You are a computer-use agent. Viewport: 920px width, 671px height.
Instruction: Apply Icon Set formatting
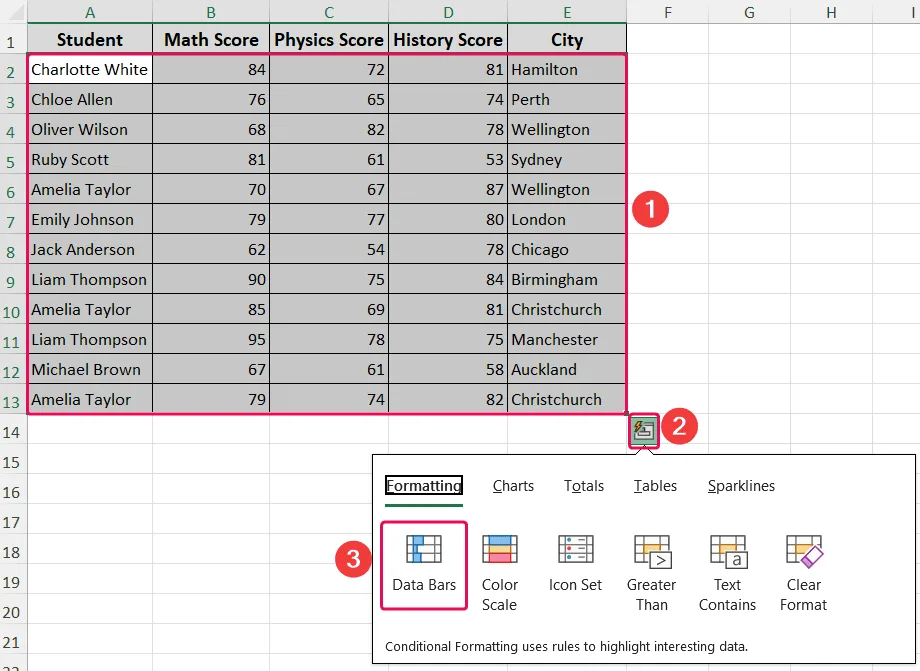point(575,563)
